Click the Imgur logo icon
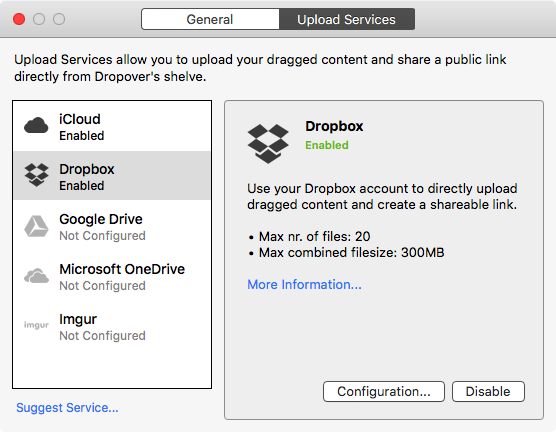 [36, 325]
